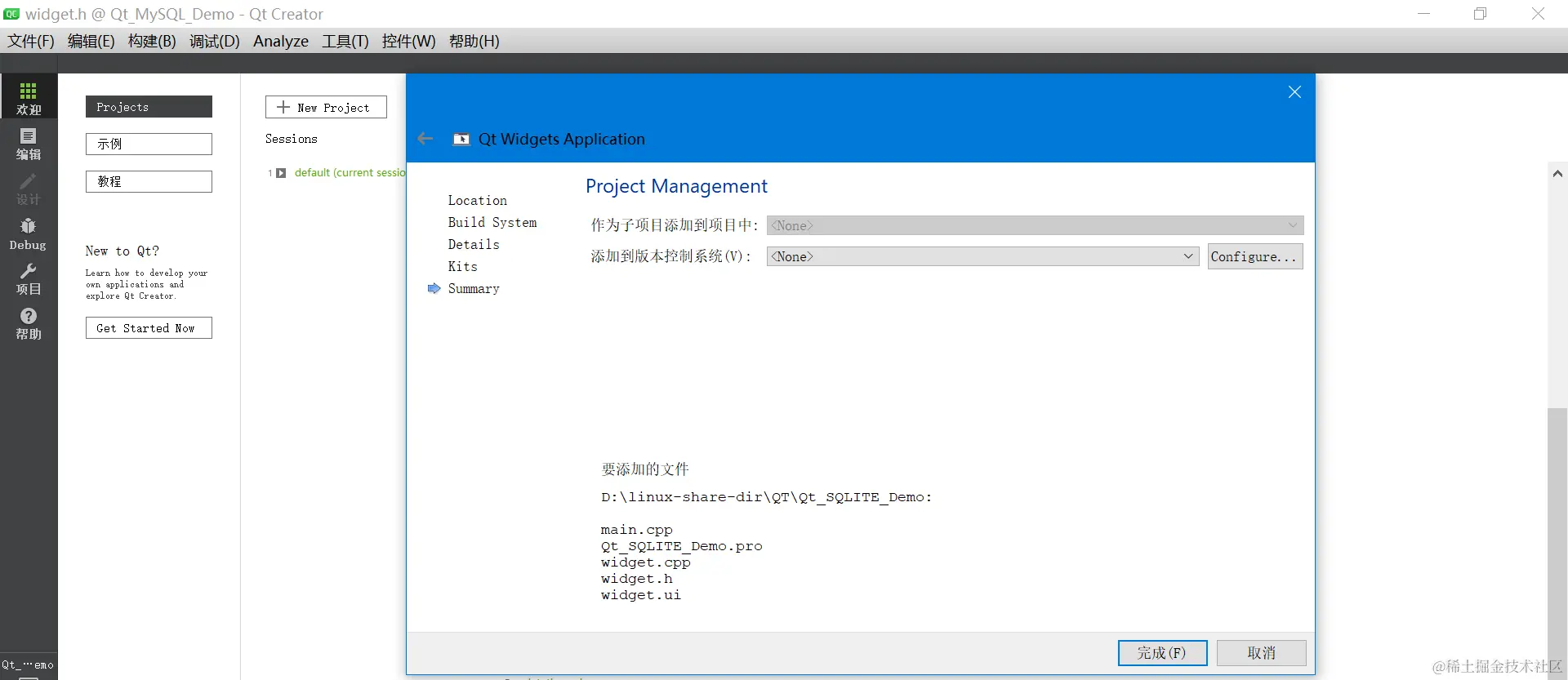This screenshot has height=680, width=1568.
Task: Click the main.cpp file entry
Action: [637, 530]
